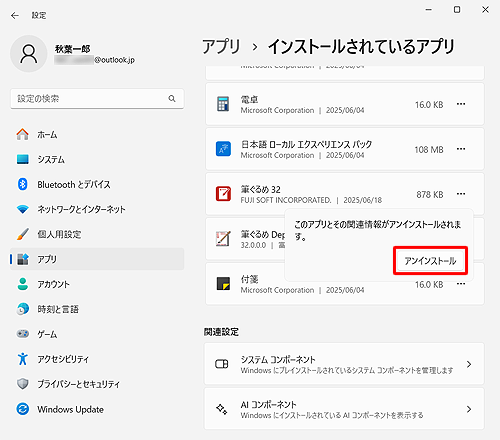Viewport: 500px width, 440px height.
Task: Click the アクセシビリティ figure icon
Action: pos(23,359)
